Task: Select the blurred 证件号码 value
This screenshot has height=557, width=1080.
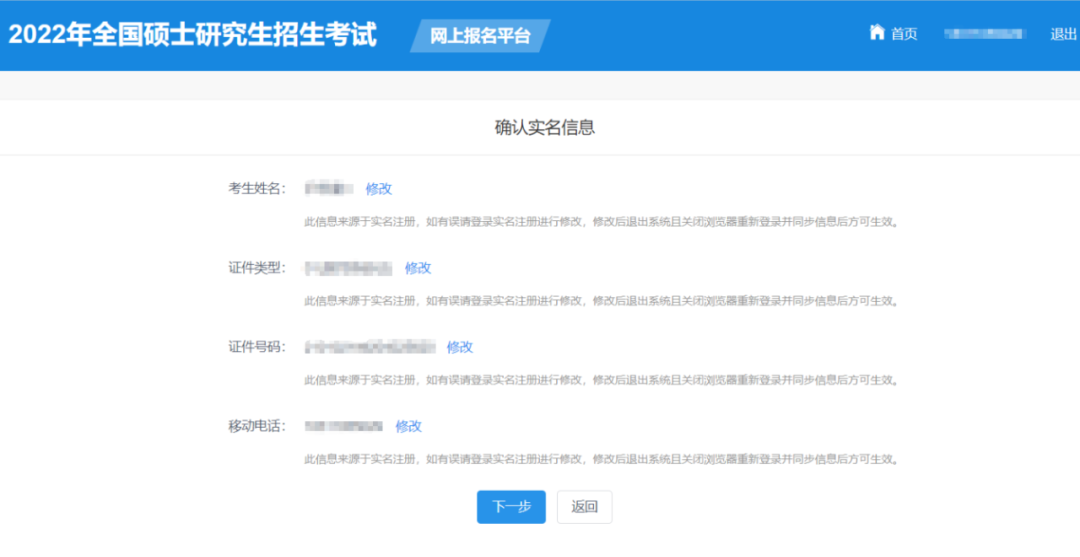Action: (370, 347)
